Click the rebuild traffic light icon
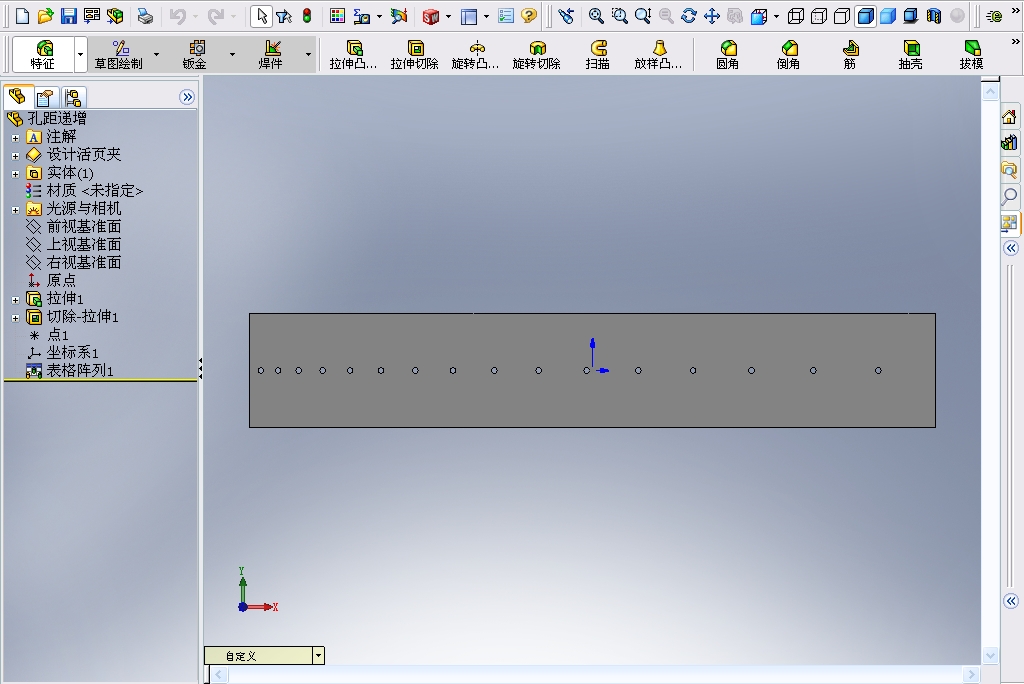Image resolution: width=1024 pixels, height=684 pixels. (307, 16)
